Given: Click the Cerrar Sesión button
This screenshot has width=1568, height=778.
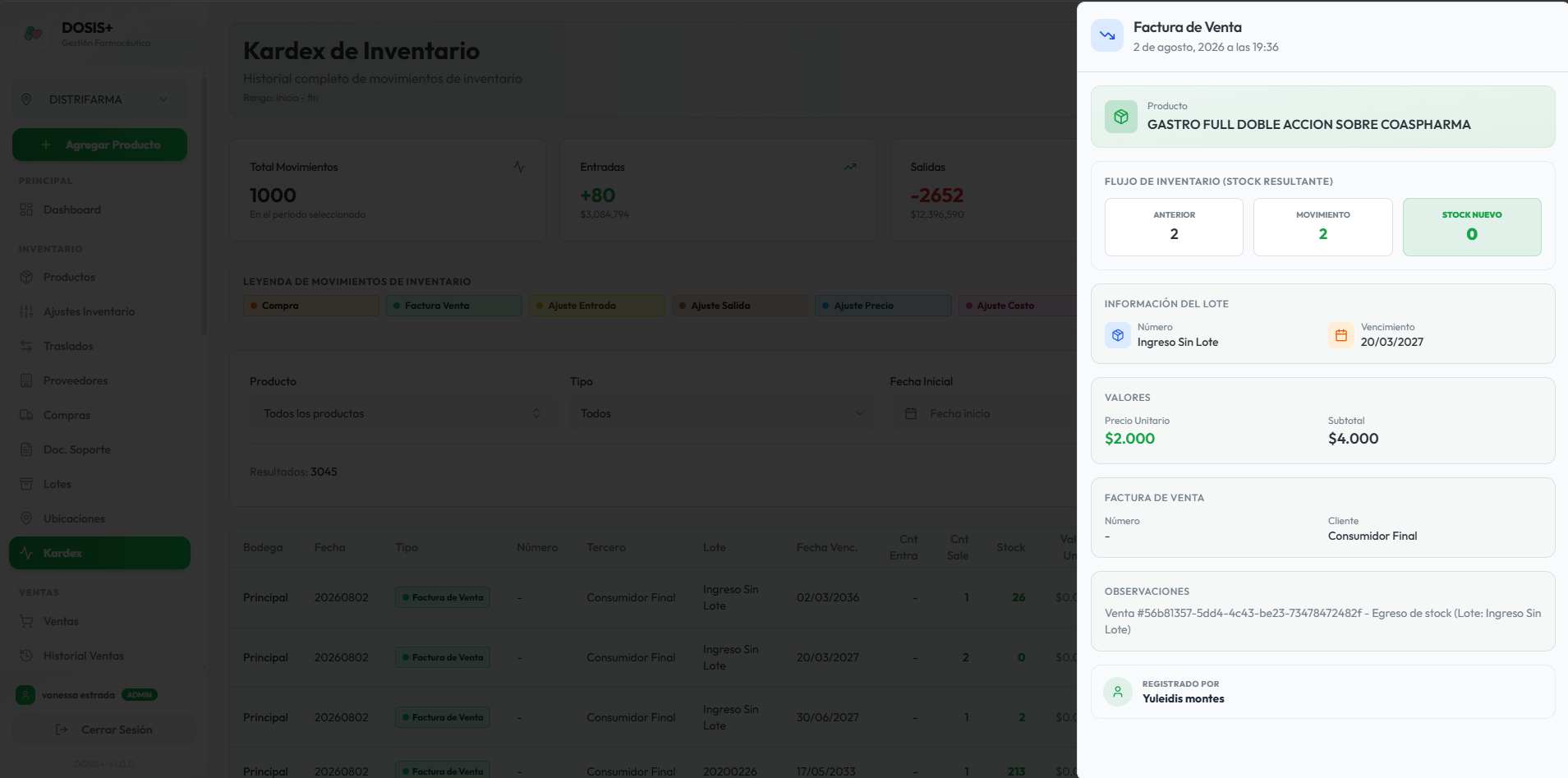Looking at the screenshot, I should [x=103, y=730].
